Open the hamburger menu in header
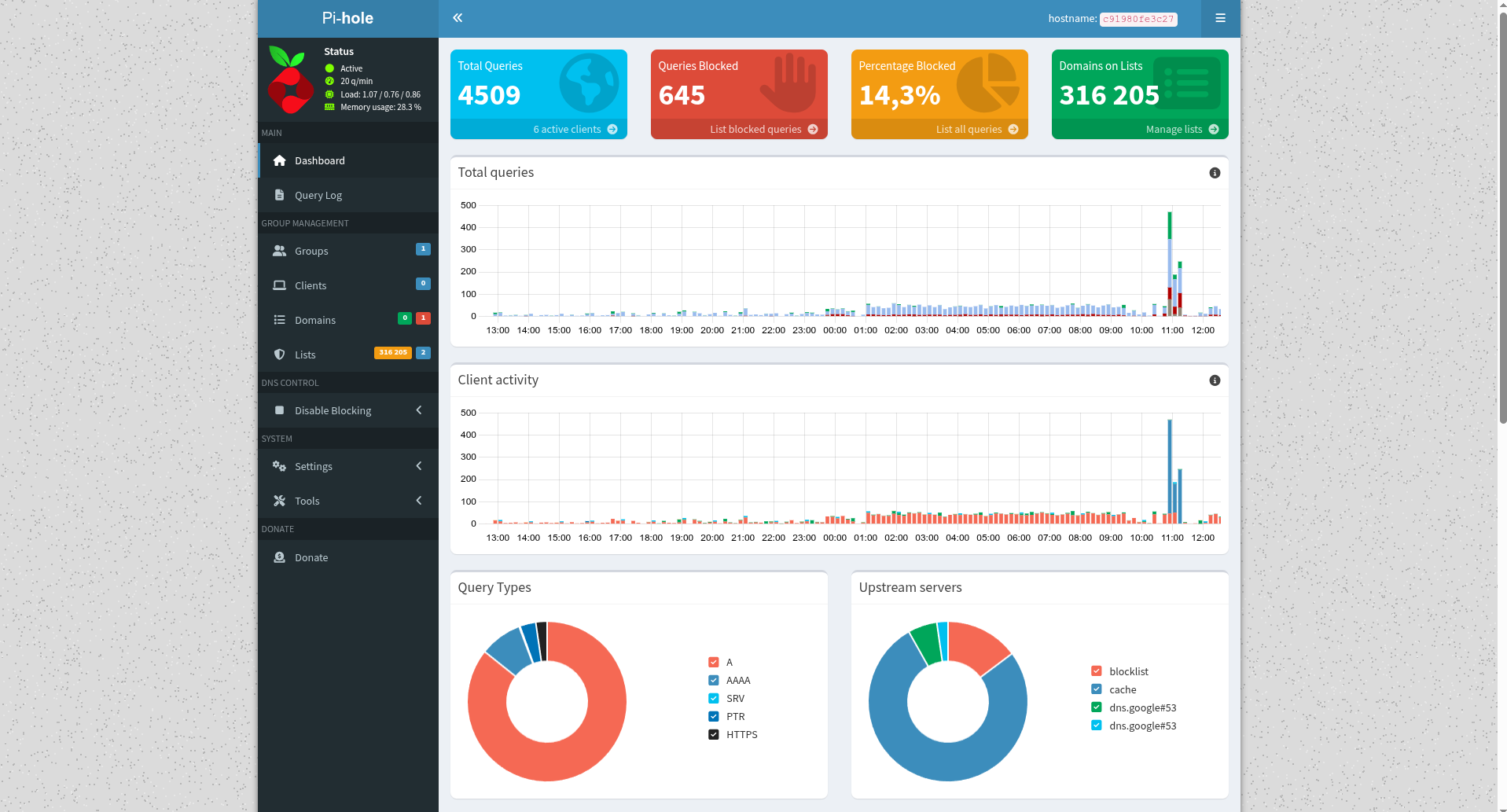 point(1220,18)
